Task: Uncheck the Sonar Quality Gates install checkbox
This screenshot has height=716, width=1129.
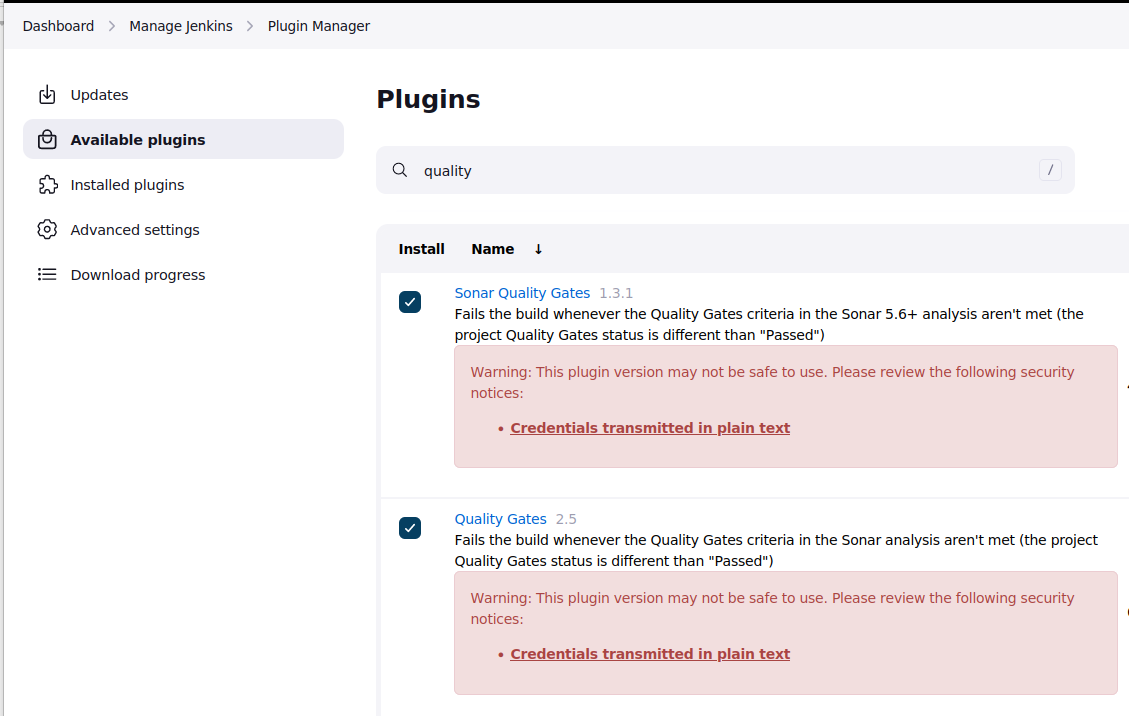Action: [410, 302]
